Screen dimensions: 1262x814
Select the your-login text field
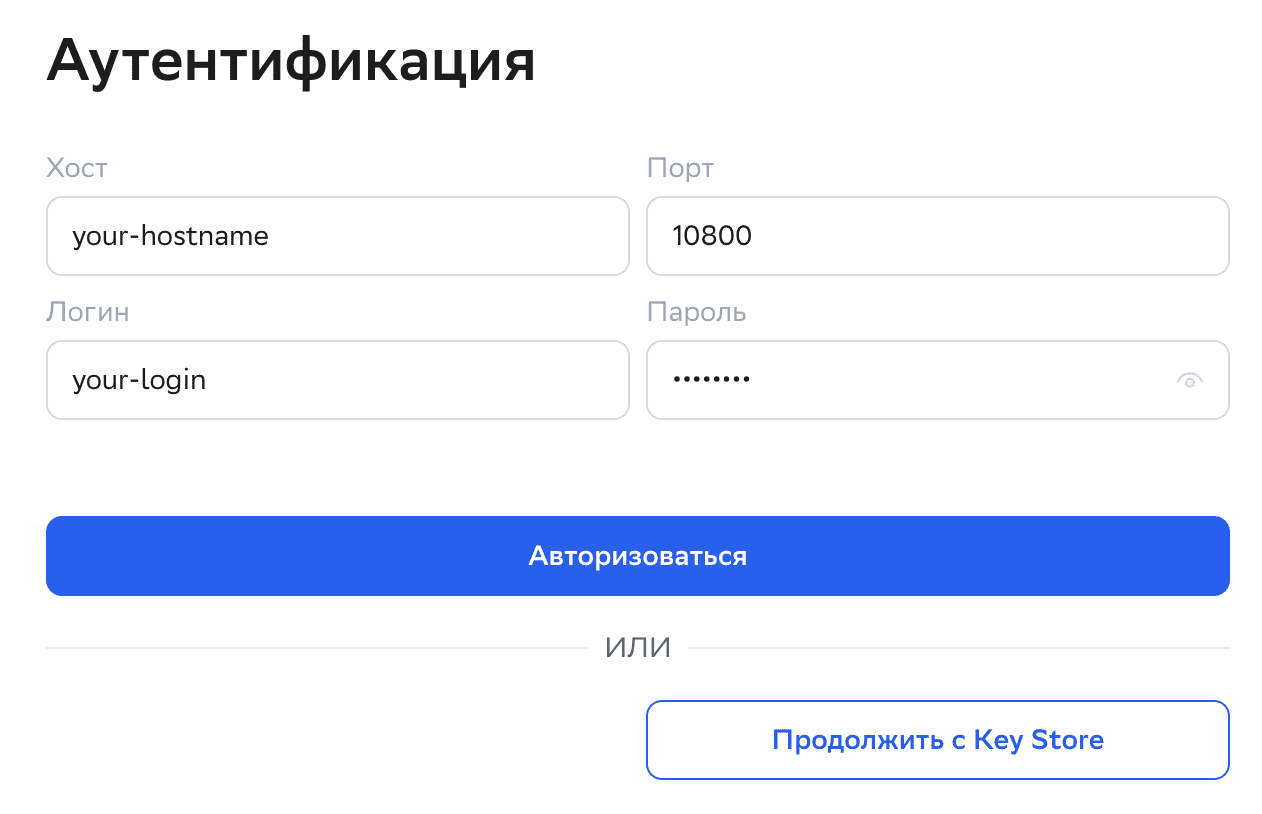337,380
